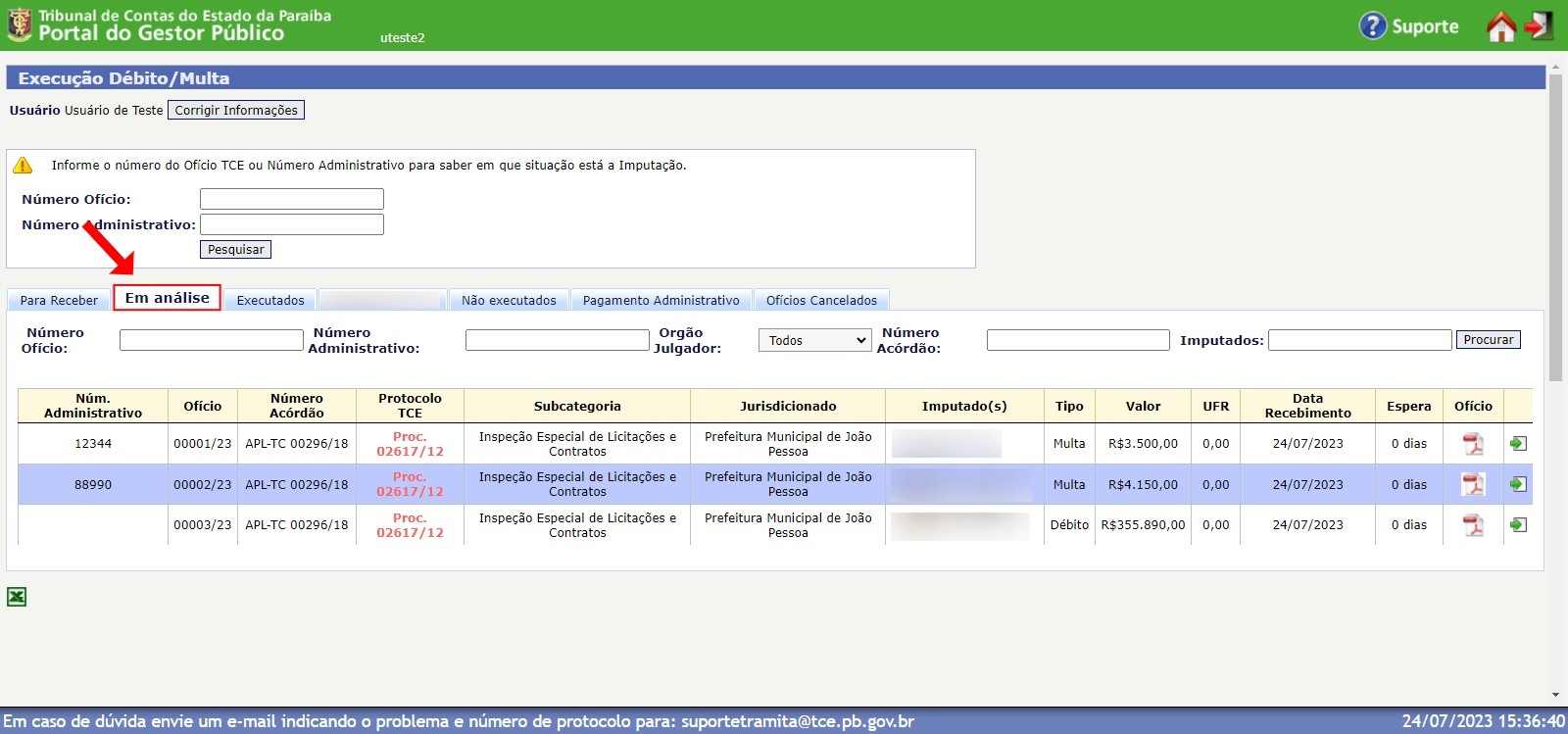Select administrative number 12344 cell
This screenshot has height=734, width=1568.
coord(93,444)
